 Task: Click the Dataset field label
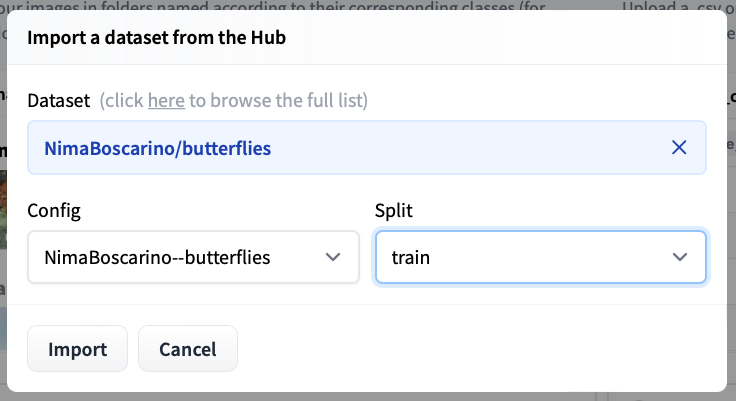point(58,100)
